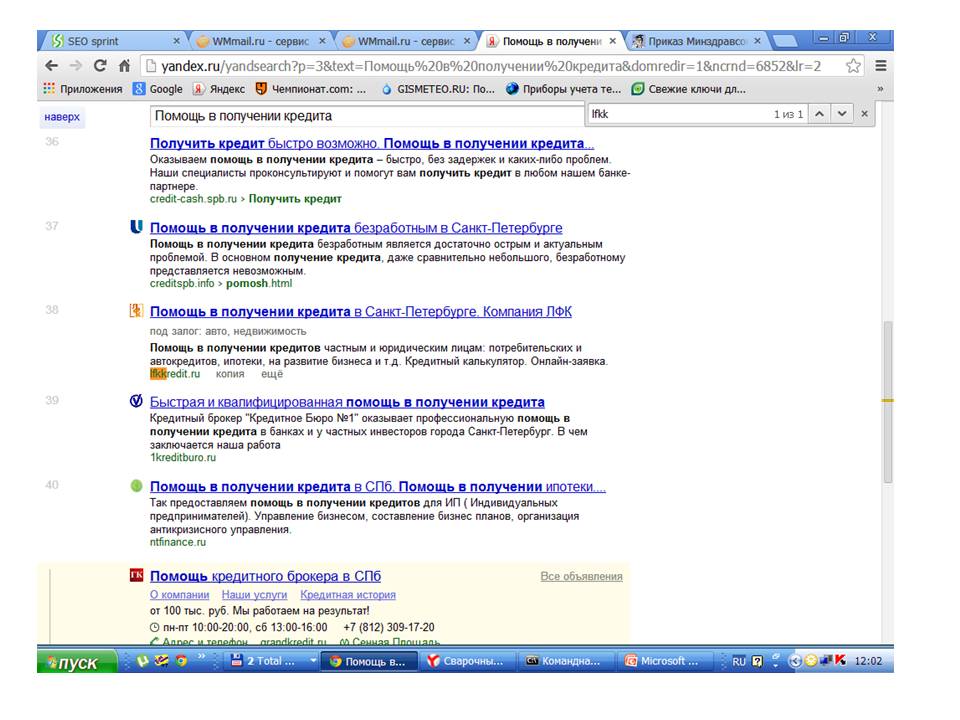Switch to Microsoft taskbar window
The height and width of the screenshot is (720, 960).
(x=664, y=662)
